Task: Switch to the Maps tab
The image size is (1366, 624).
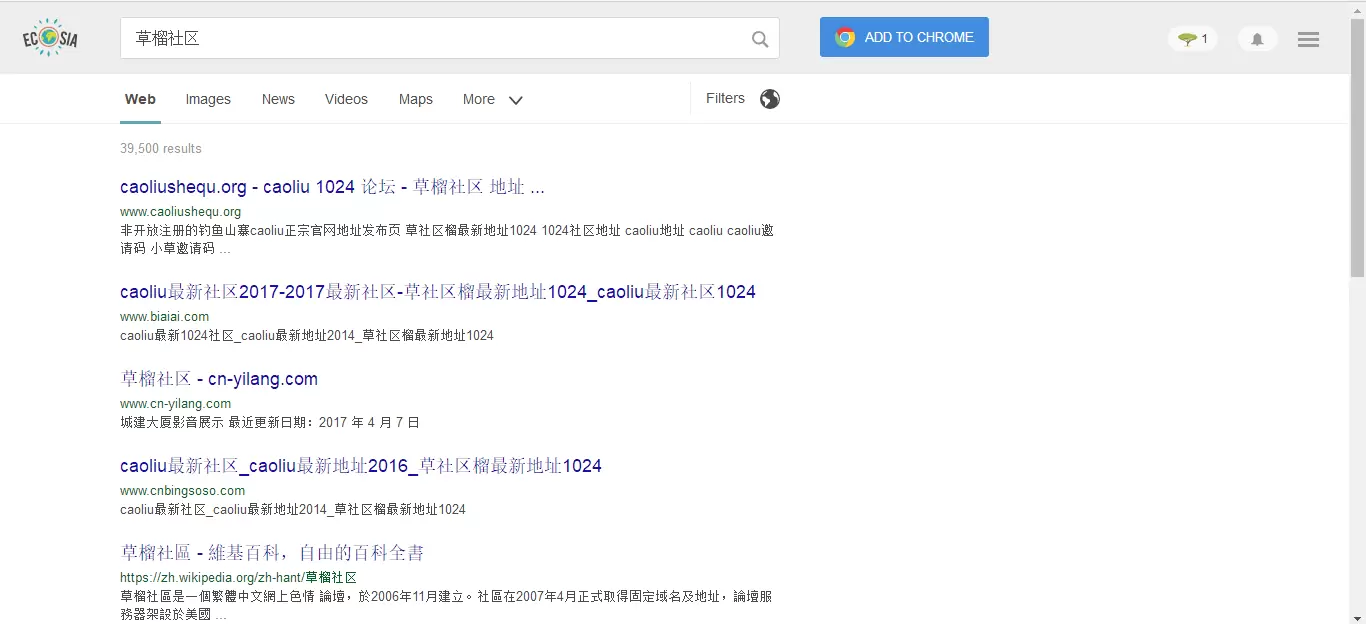Action: pos(415,99)
